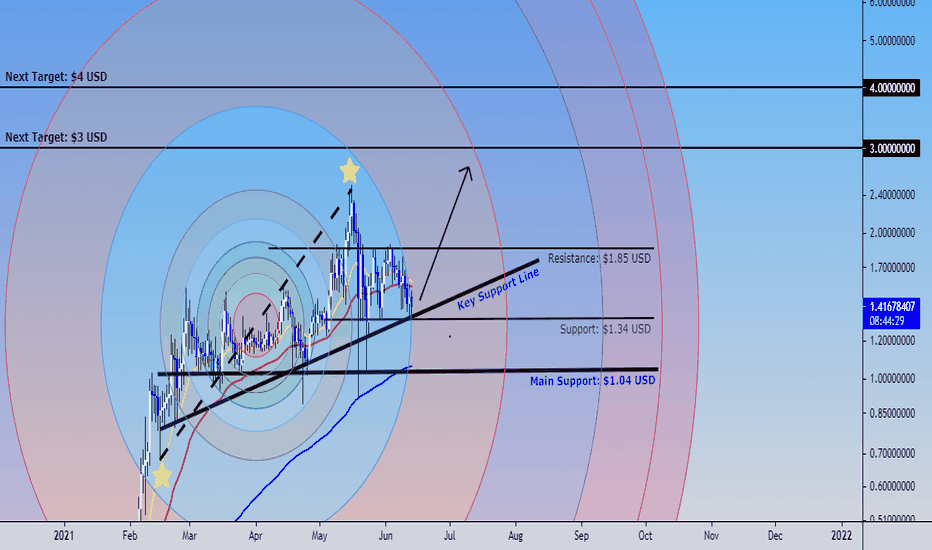Click the 1.70000000 axis price value
This screenshot has width=932, height=550.
click(892, 268)
